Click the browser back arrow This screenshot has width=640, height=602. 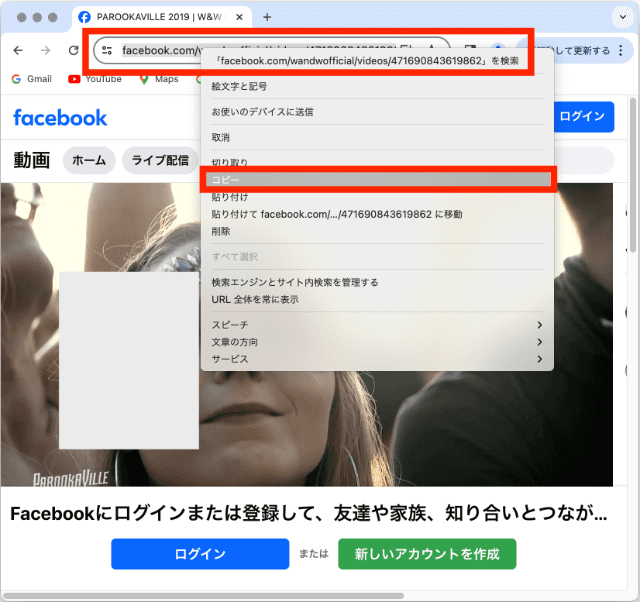pyautogui.click(x=18, y=50)
